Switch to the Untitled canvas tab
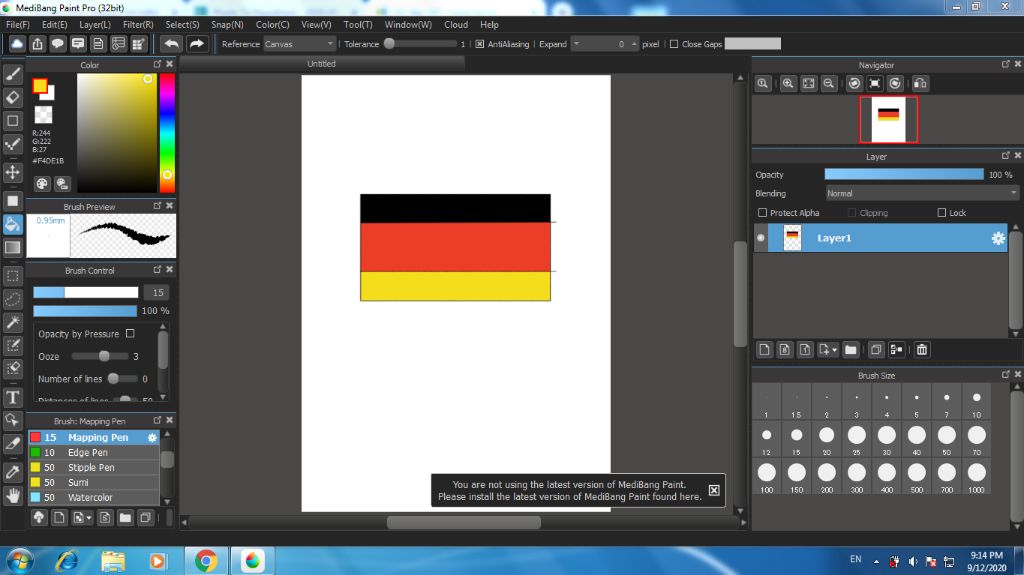1024x575 pixels. [321, 63]
